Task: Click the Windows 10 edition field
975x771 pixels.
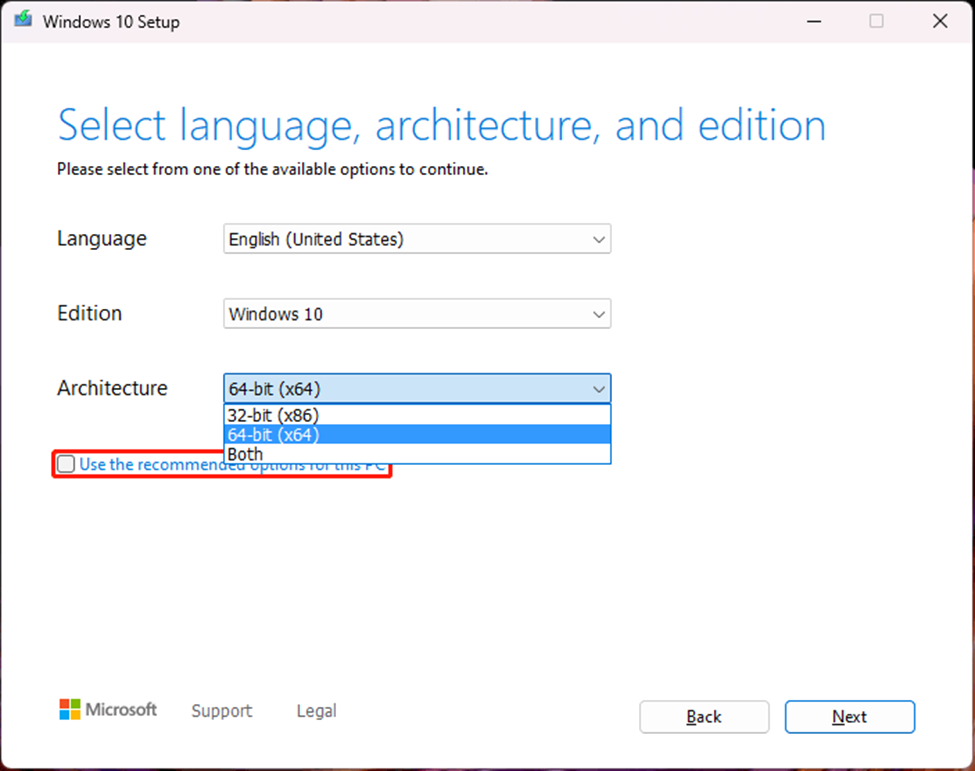Action: [x=417, y=314]
